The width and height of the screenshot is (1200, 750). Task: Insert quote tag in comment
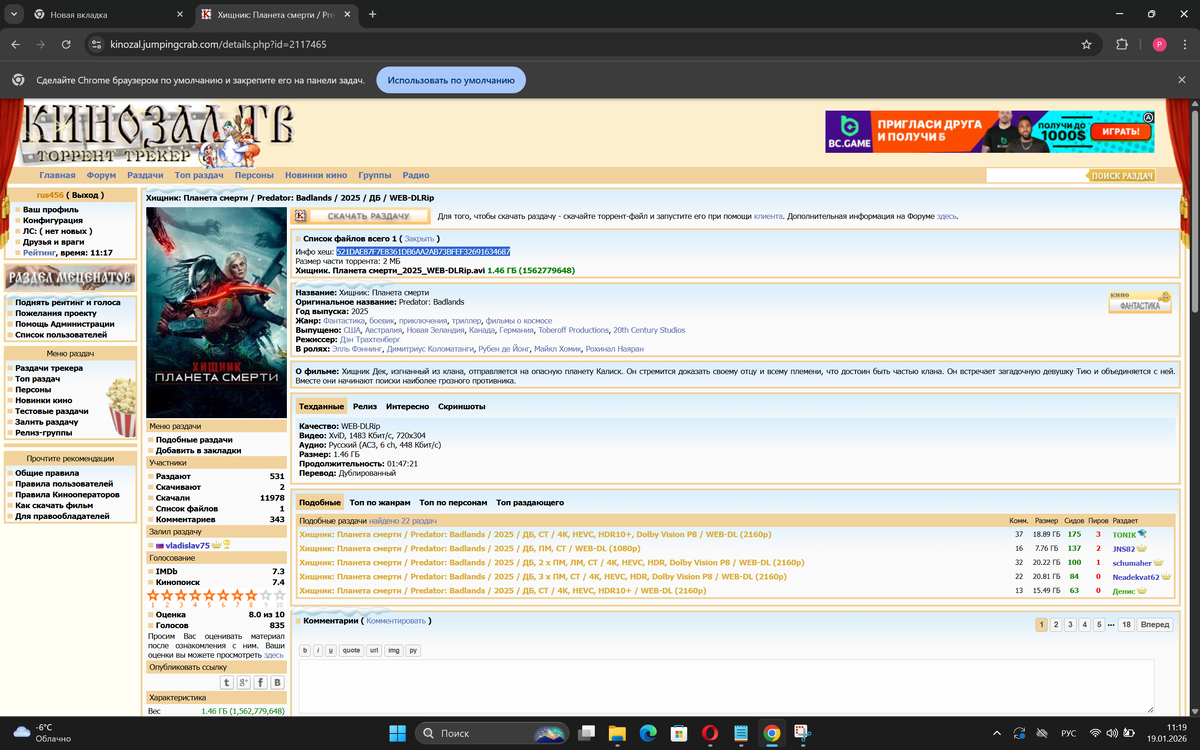pyautogui.click(x=351, y=650)
